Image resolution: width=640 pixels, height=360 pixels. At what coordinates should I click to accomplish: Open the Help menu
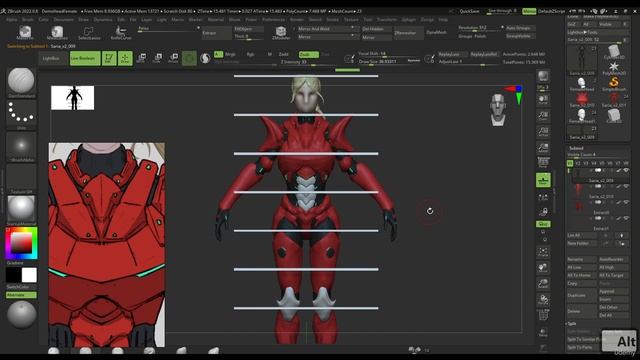tap(443, 20)
